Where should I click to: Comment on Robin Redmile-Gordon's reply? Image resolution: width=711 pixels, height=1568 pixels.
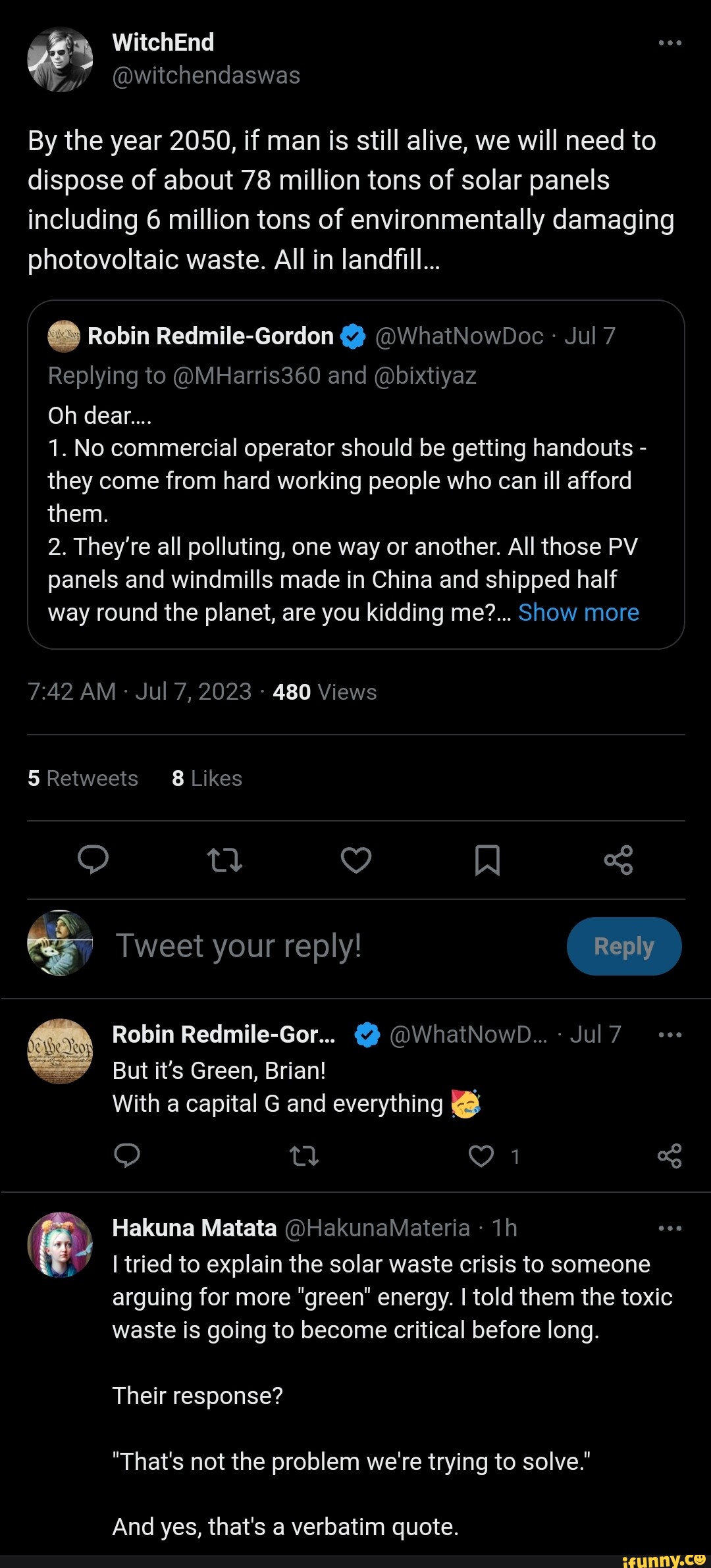tap(127, 1156)
